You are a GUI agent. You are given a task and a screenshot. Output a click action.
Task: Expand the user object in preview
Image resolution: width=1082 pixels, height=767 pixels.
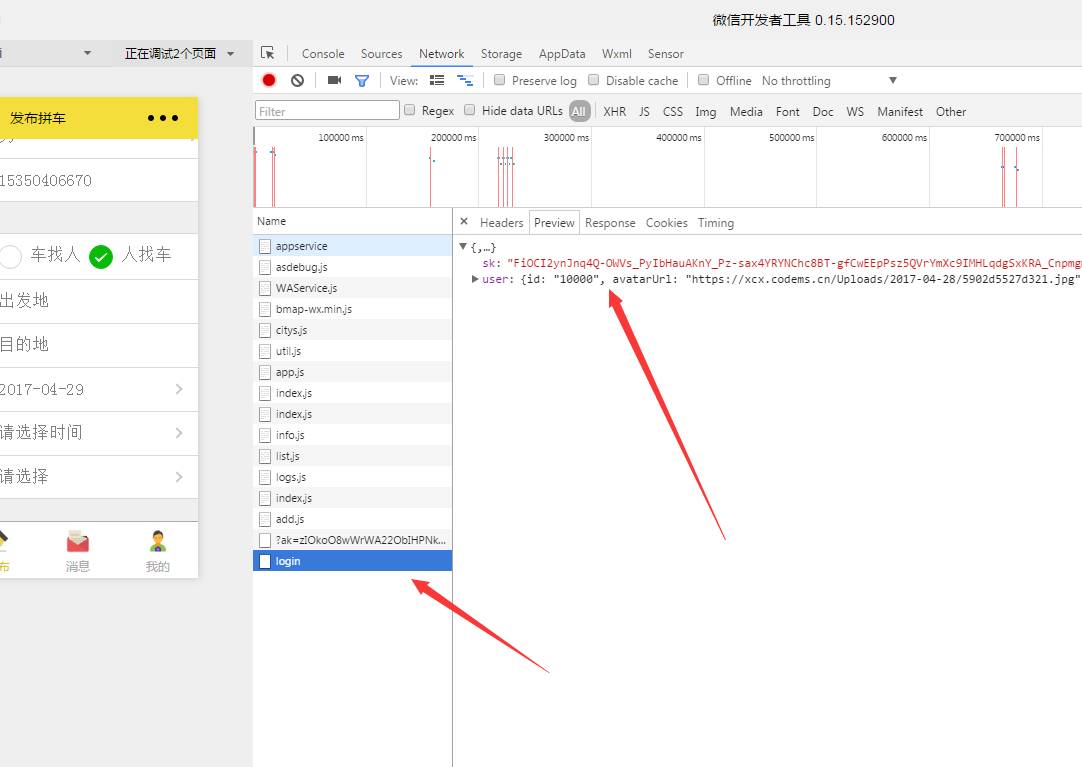click(x=475, y=279)
